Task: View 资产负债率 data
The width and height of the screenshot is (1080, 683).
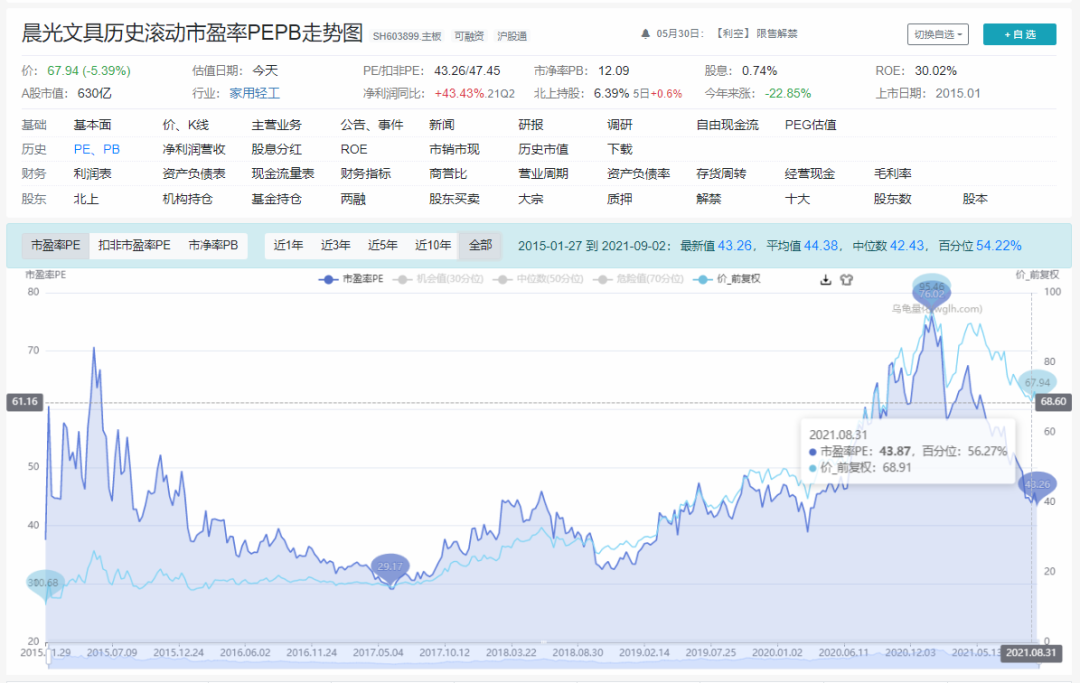Action: [x=638, y=174]
